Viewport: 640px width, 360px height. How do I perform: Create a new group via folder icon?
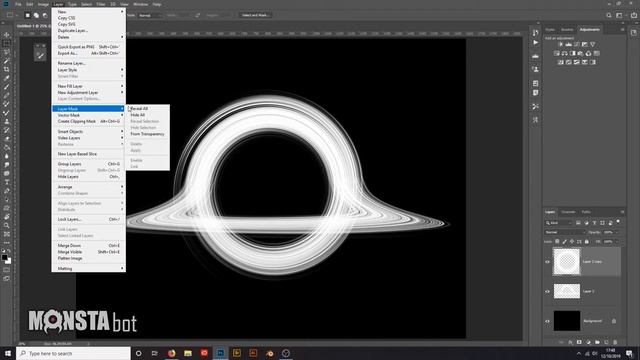tap(597, 342)
